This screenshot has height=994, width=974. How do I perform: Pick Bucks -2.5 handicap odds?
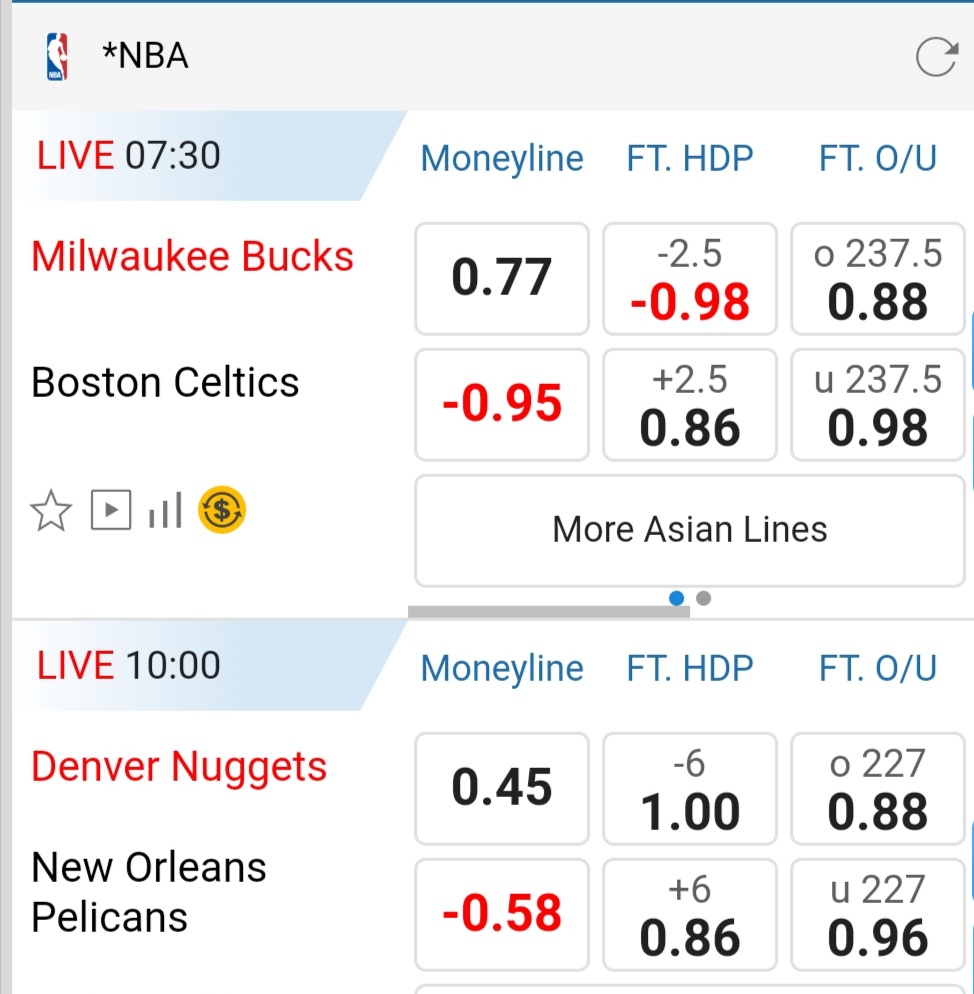pos(690,278)
